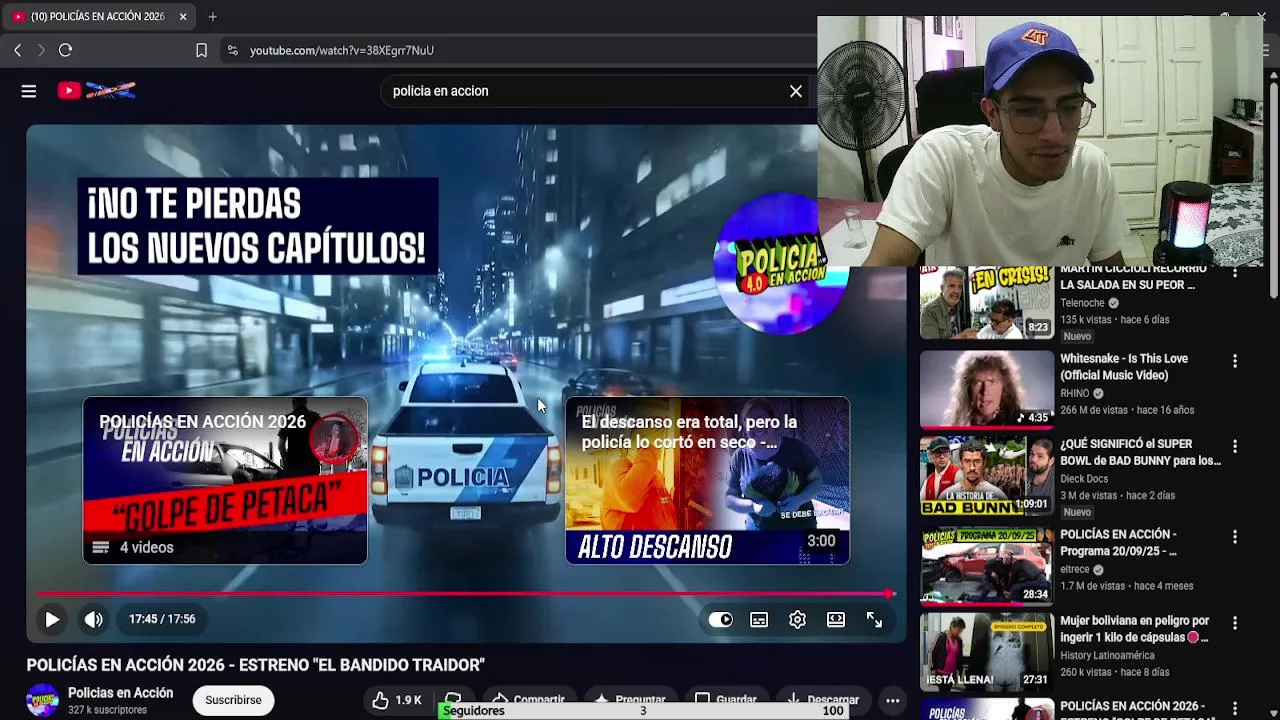Go to the YouTube home logo
This screenshot has height=720, width=1280.
pyautogui.click(x=96, y=91)
